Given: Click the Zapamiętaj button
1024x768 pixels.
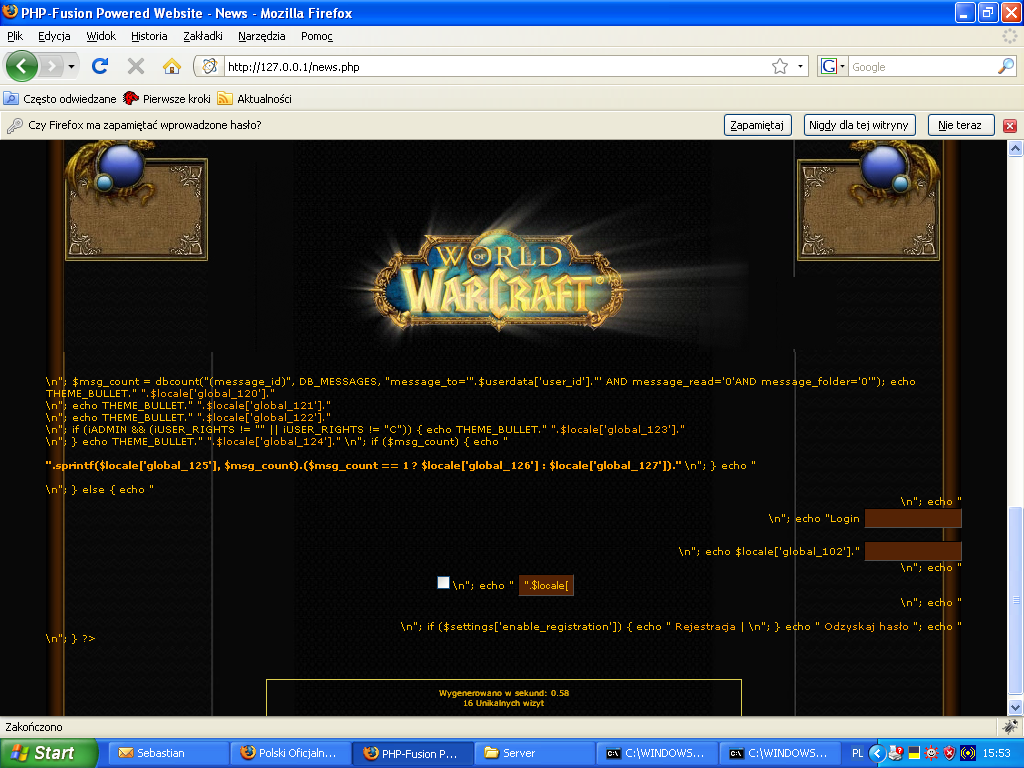Looking at the screenshot, I should (758, 125).
